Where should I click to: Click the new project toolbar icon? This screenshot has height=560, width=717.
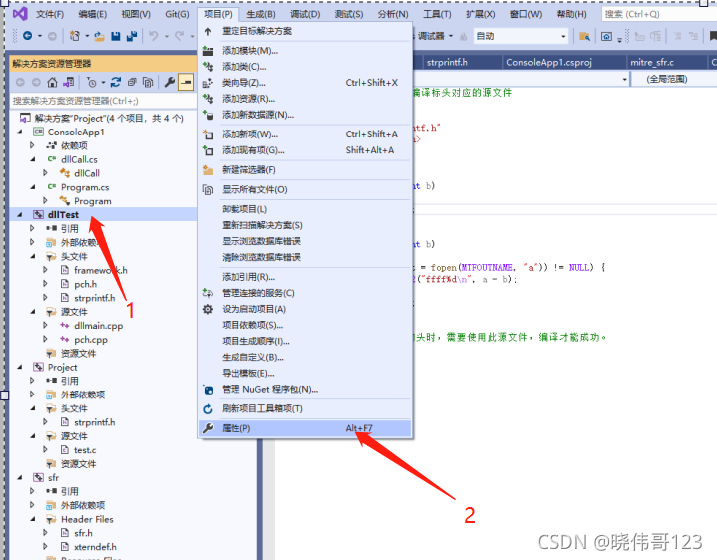[x=75, y=36]
